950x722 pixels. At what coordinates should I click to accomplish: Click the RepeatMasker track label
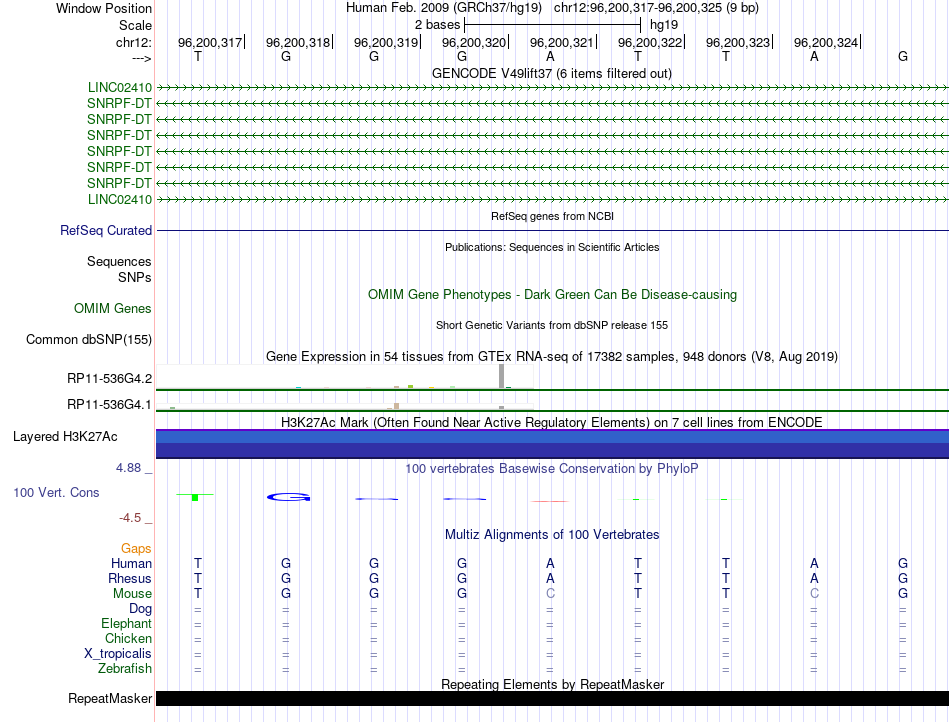pyautogui.click(x=110, y=698)
